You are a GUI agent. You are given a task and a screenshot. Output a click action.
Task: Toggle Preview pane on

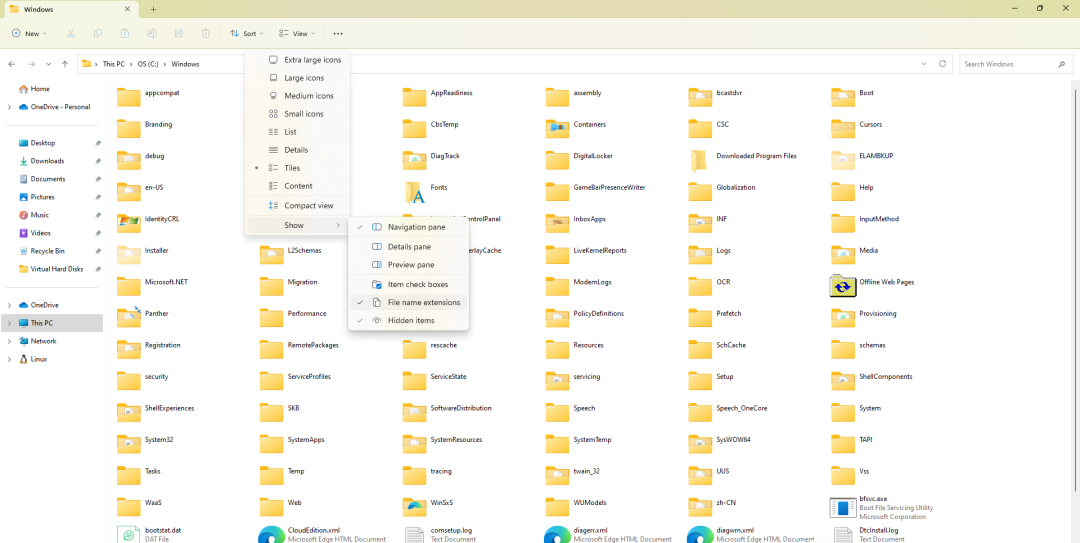click(408, 265)
